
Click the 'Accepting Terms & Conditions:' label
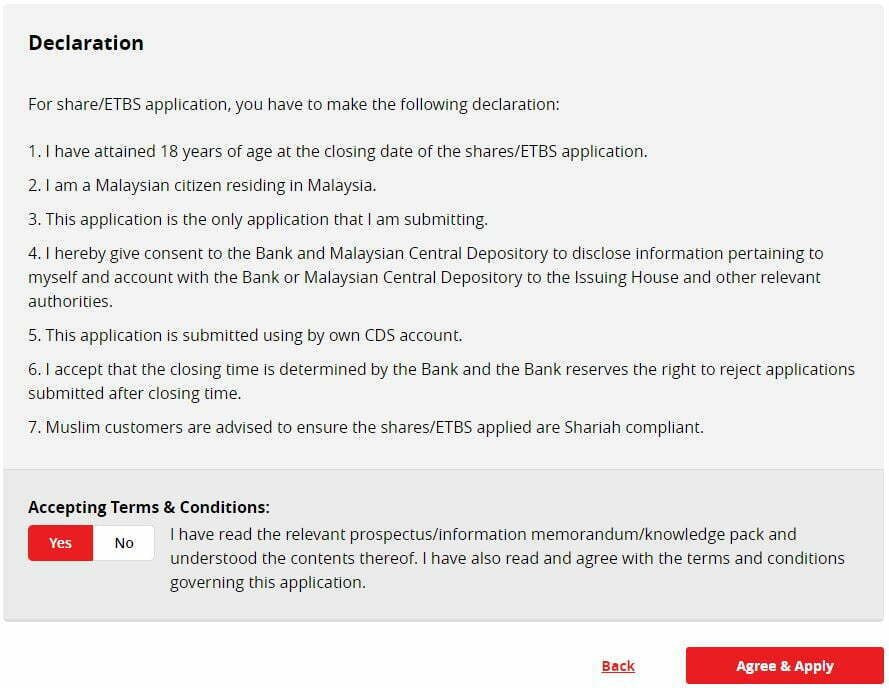point(149,507)
